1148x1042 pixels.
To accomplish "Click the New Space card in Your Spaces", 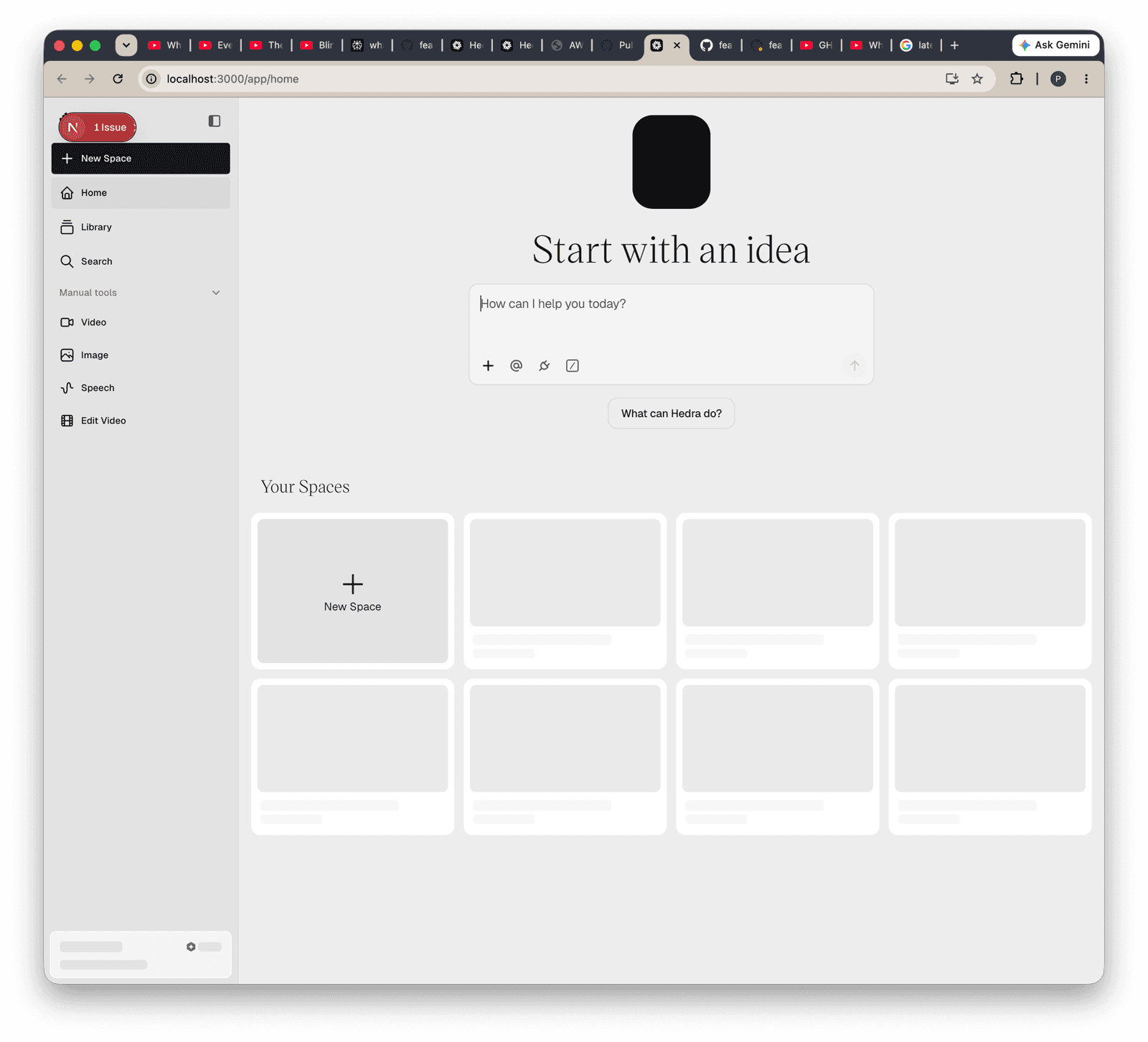I will point(352,591).
